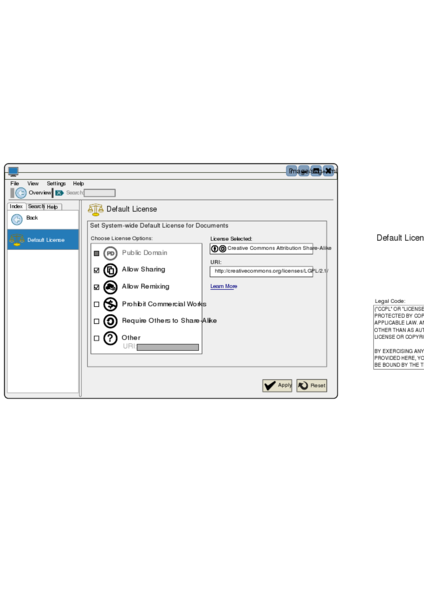Switch to the Help tab in sidebar
The image size is (424, 600).
click(53, 207)
